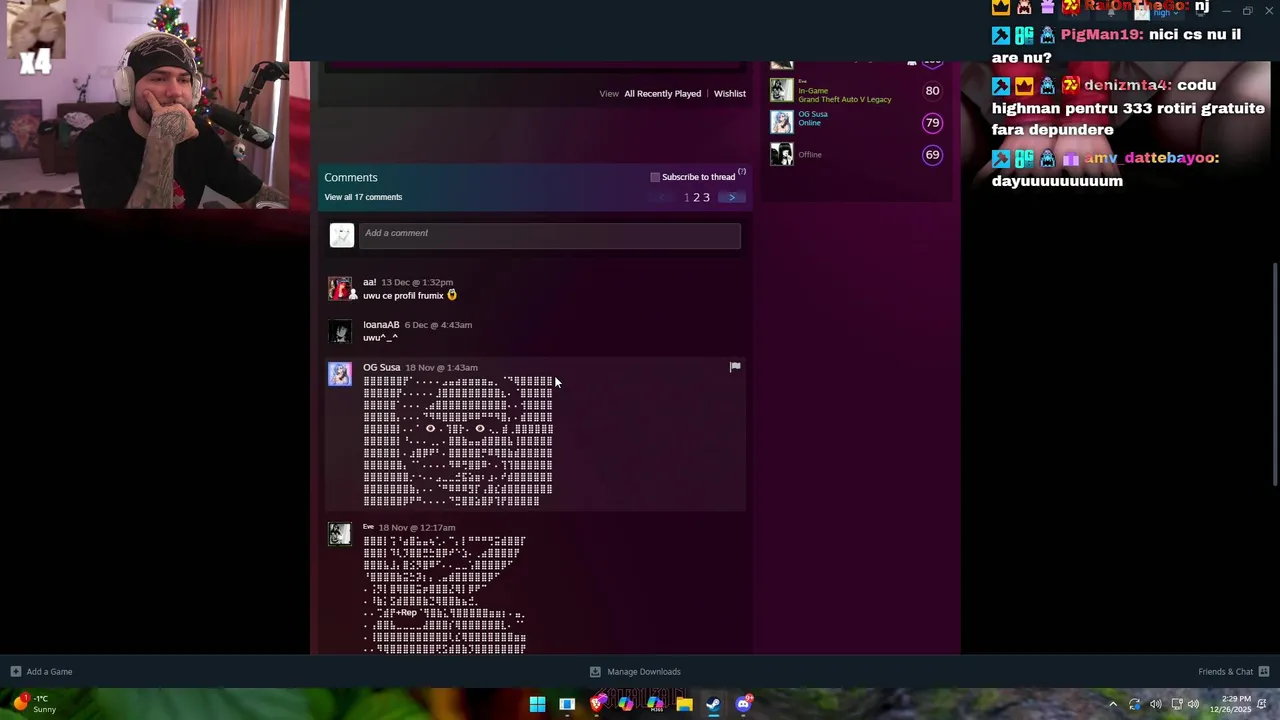1280x720 pixels.
Task: Open the aa! commenter avatar
Action: pyautogui.click(x=340, y=289)
